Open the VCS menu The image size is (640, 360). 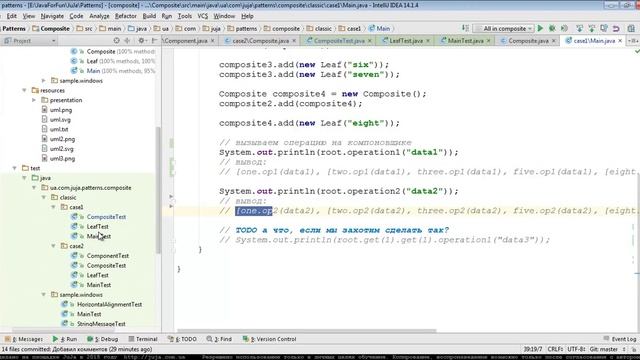[x=202, y=16]
